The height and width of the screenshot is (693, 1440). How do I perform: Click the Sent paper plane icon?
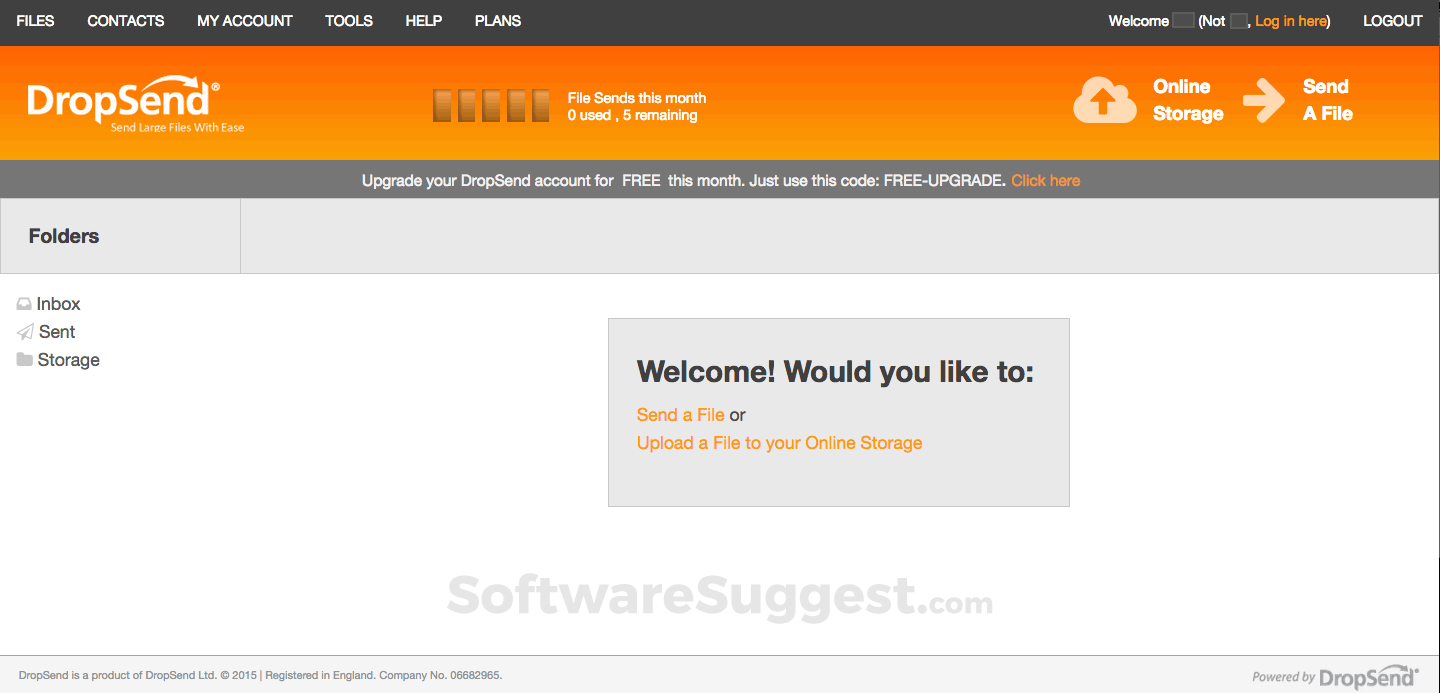point(25,332)
